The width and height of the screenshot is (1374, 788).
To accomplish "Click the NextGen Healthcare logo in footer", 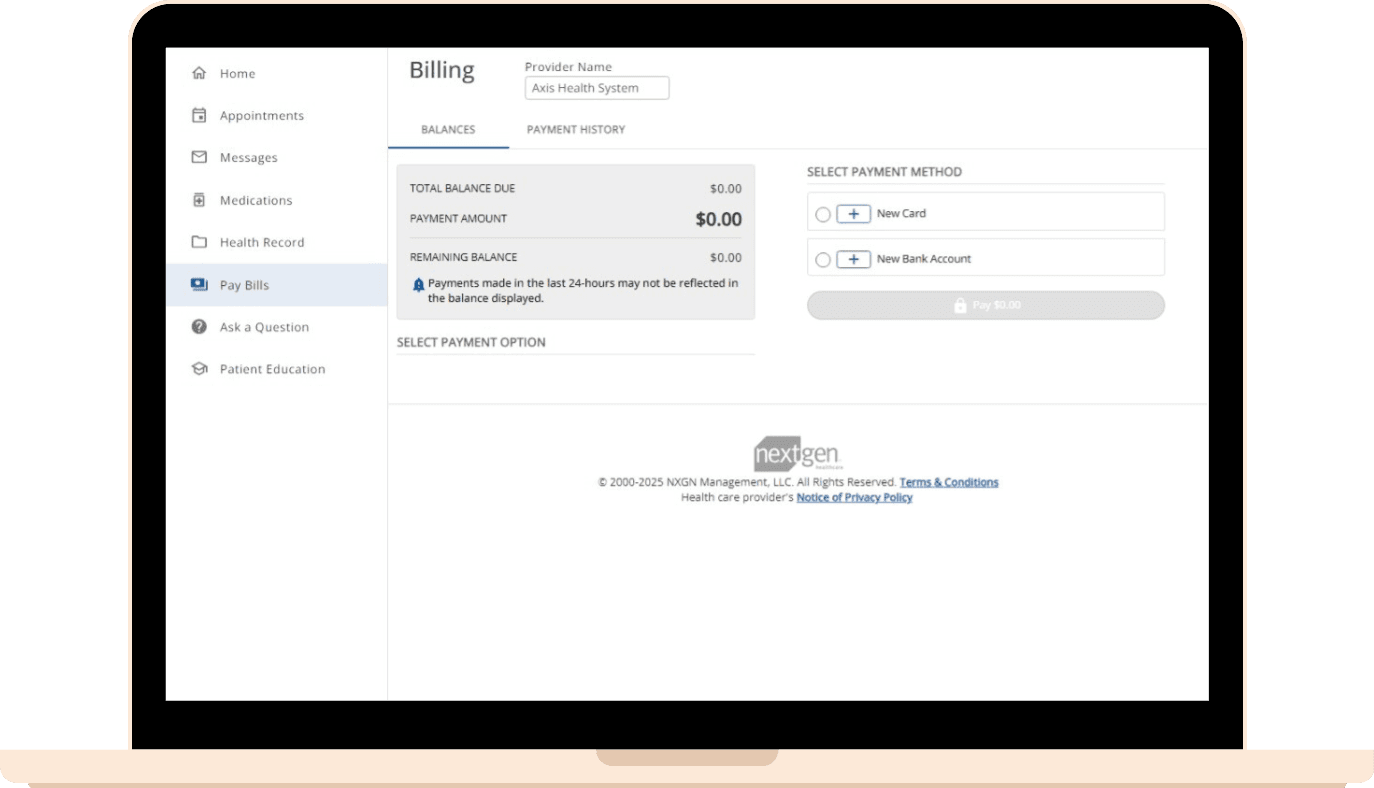I will click(x=797, y=454).
